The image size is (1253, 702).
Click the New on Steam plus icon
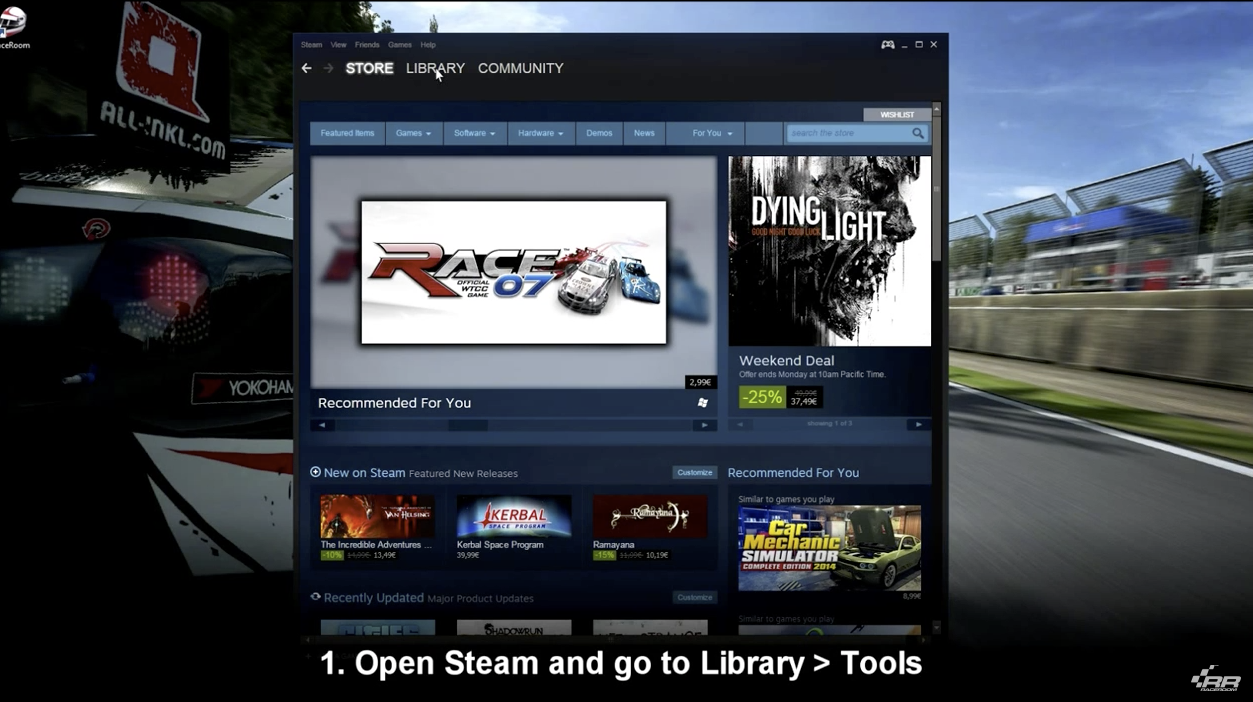pos(316,472)
